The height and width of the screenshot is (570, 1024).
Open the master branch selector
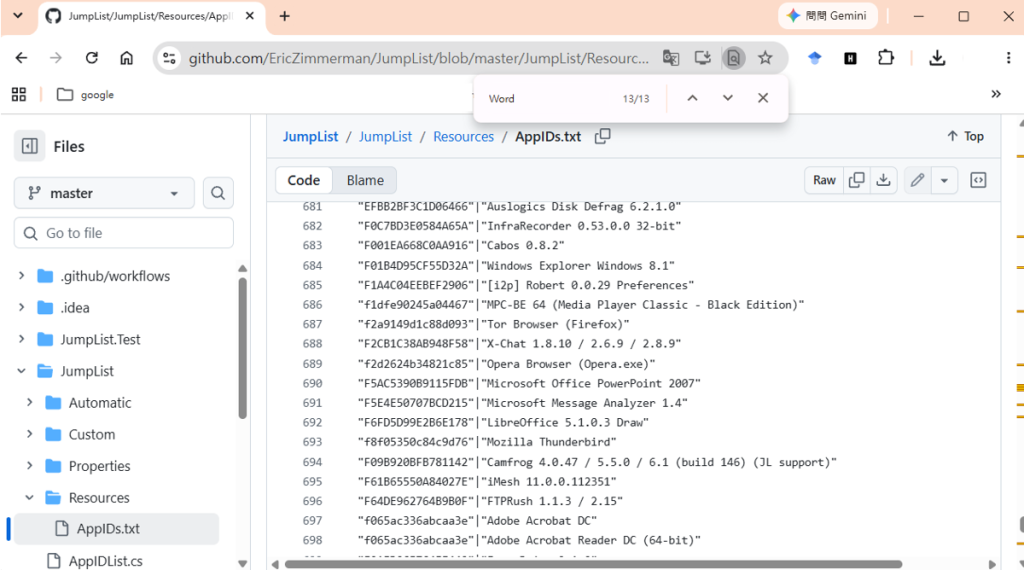pyautogui.click(x=104, y=193)
